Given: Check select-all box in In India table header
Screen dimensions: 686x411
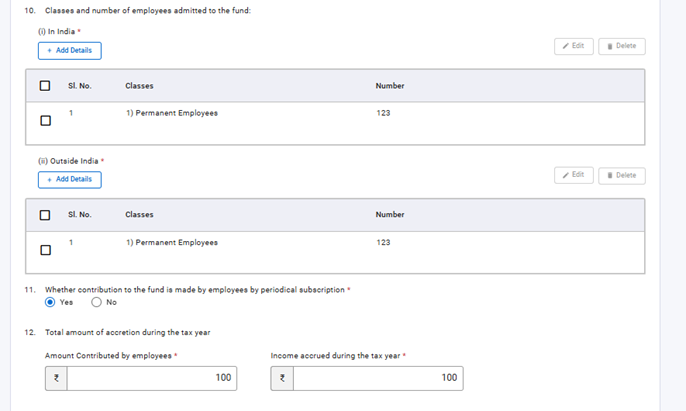Looking at the screenshot, I should tap(45, 86).
